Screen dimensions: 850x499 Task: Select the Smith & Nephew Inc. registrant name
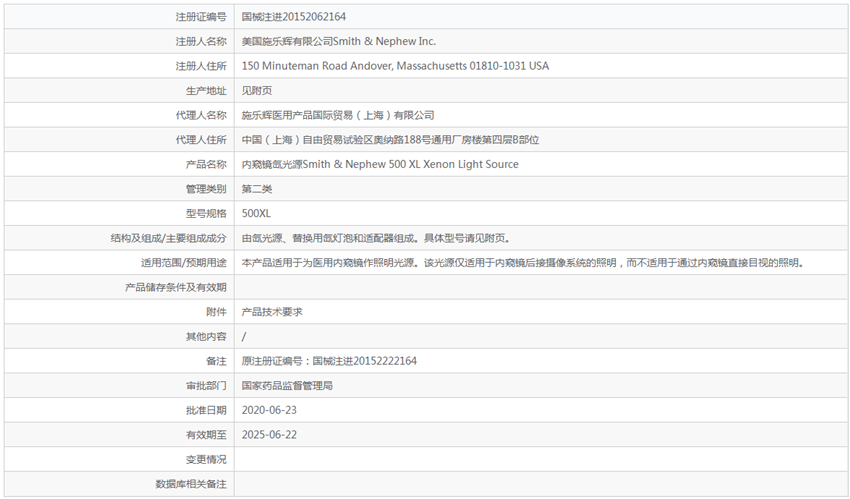[x=339, y=42]
